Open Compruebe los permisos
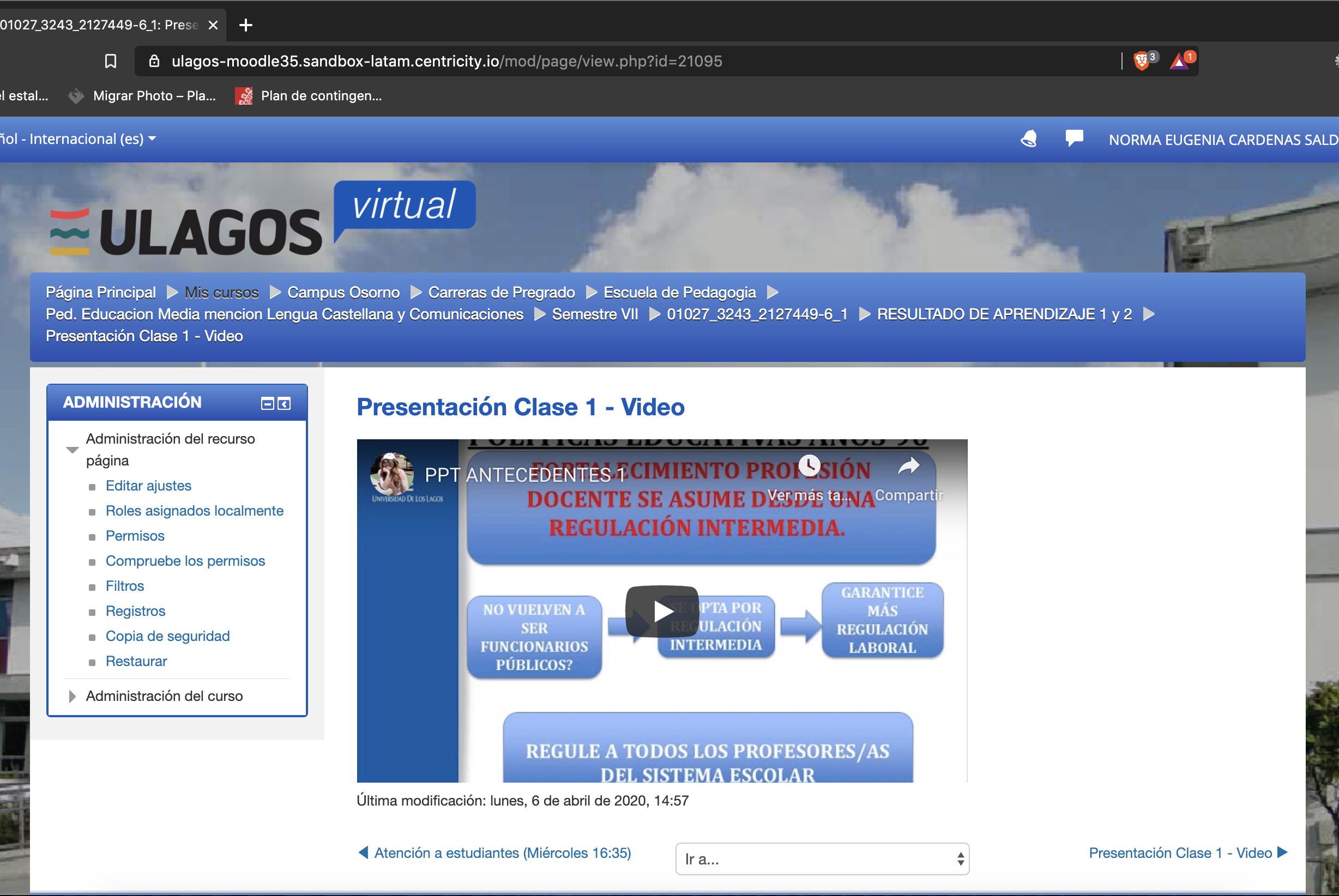The height and width of the screenshot is (896, 1339). pos(186,561)
